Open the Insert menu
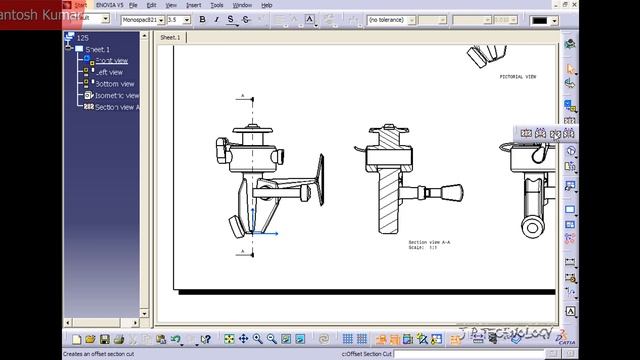640x360 pixels. (x=193, y=5)
